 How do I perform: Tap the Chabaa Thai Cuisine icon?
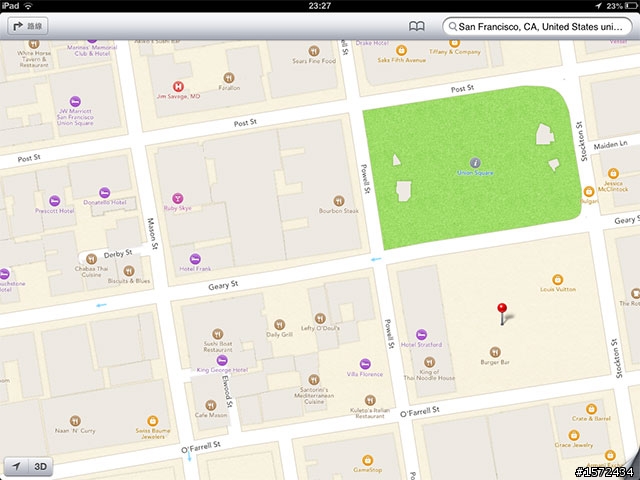pyautogui.click(x=91, y=259)
